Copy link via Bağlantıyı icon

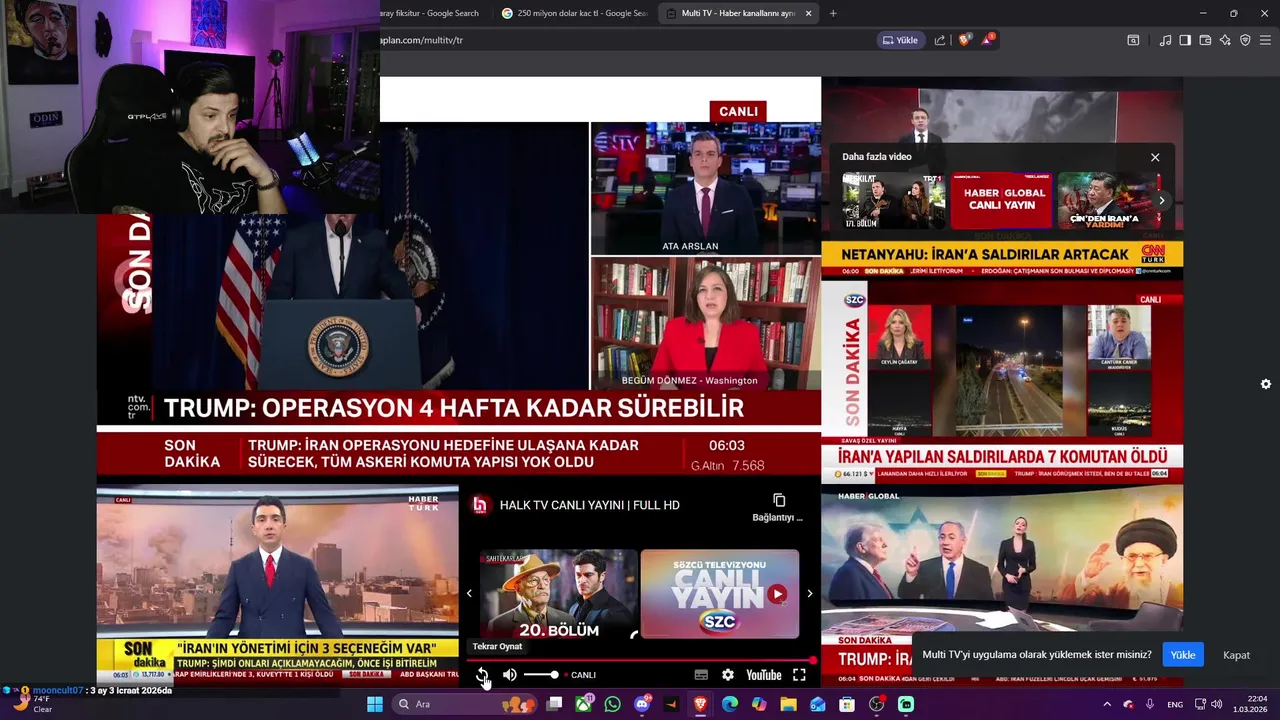coord(778,507)
